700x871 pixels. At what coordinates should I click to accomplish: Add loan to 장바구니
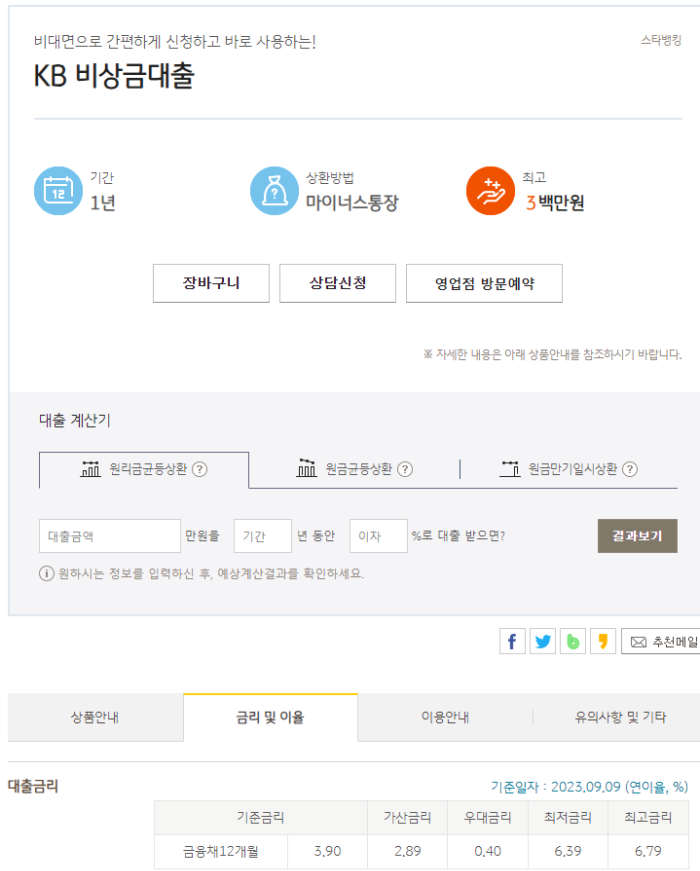[x=211, y=283]
